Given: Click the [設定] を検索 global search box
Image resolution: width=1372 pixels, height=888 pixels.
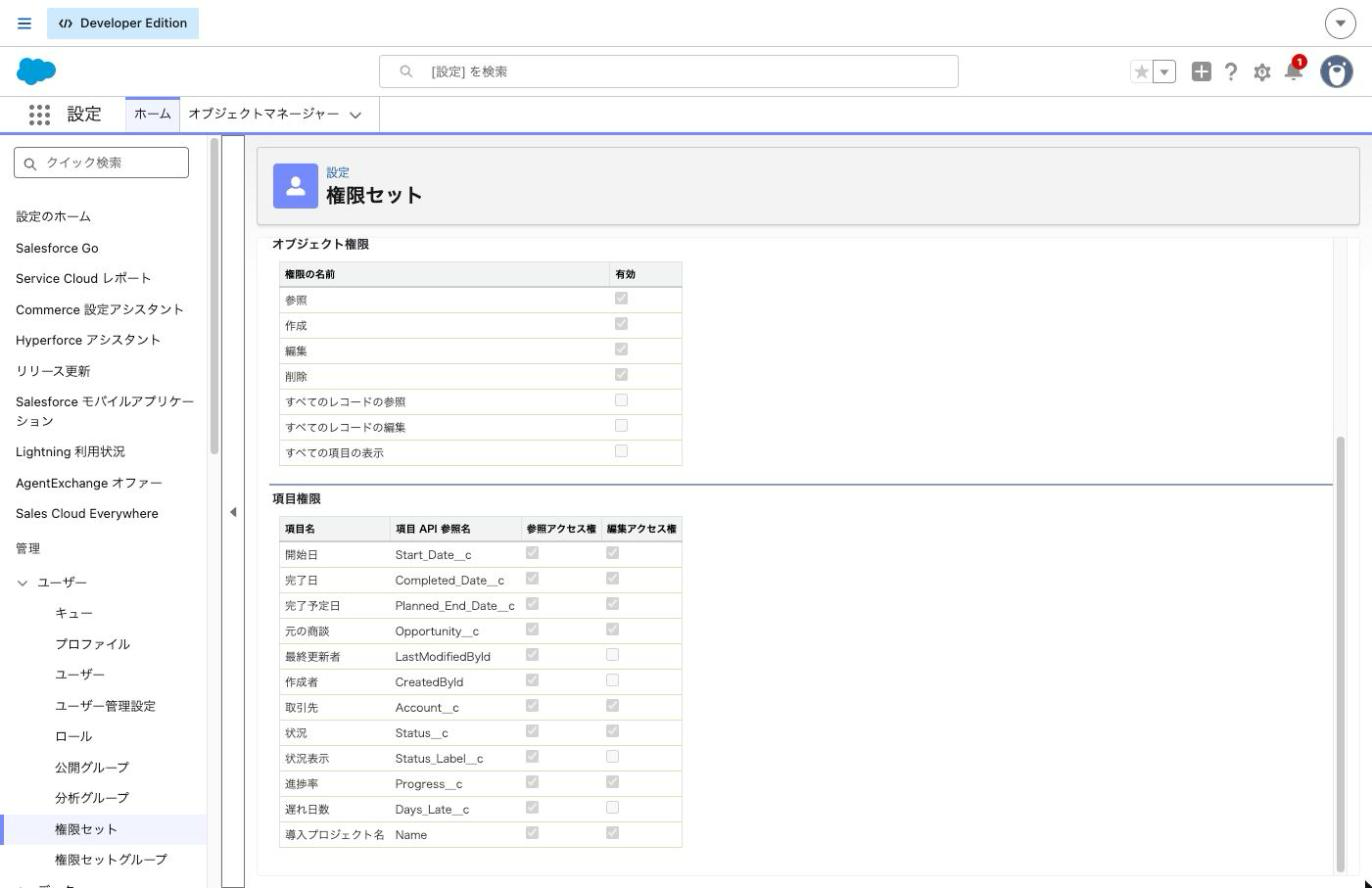Looking at the screenshot, I should click(x=668, y=72).
